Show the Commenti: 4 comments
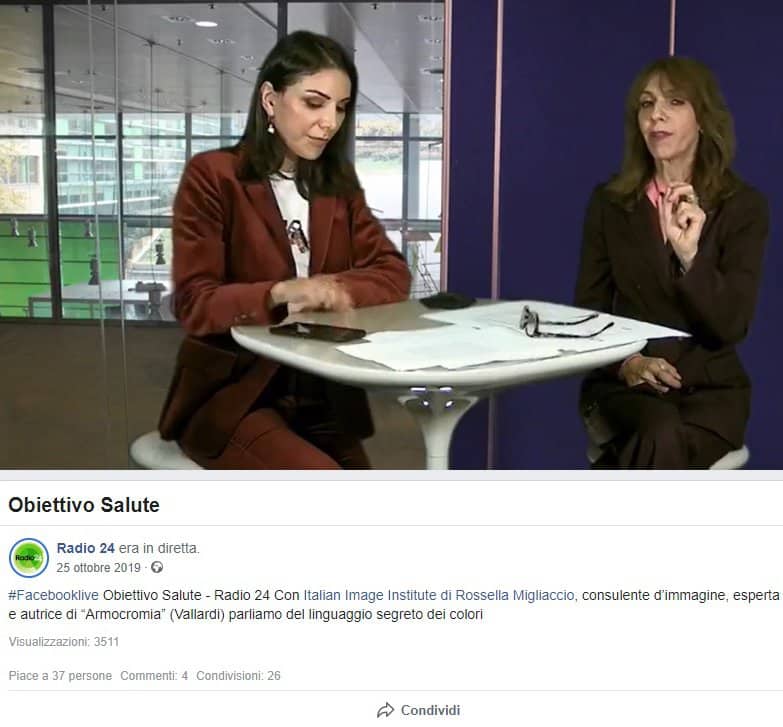783x727 pixels. pyautogui.click(x=154, y=676)
